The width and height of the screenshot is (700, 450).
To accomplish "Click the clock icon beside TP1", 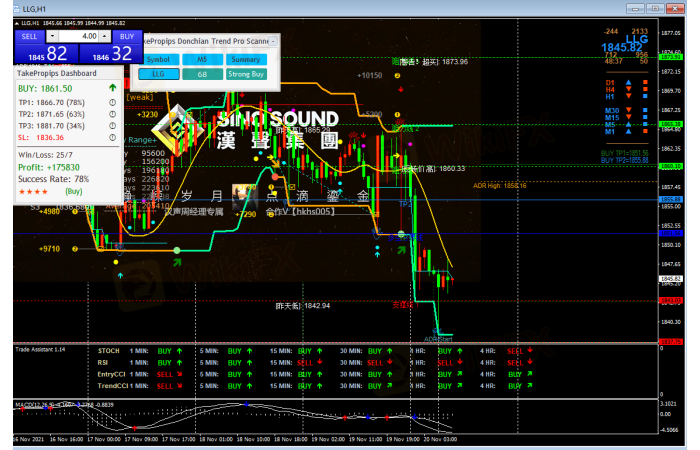I will click(112, 102).
